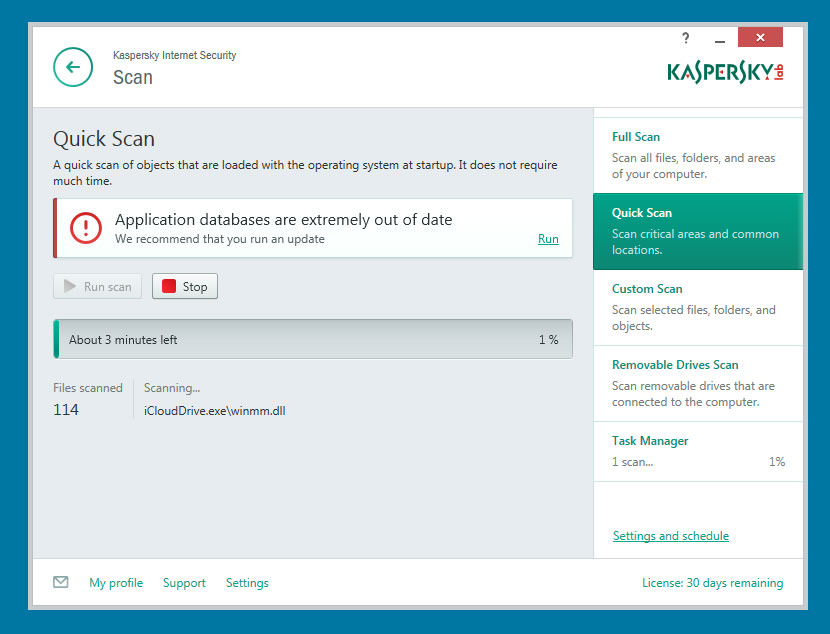This screenshot has height=634, width=830.
Task: Click the 'About 3 minutes left' text
Action: coord(123,340)
